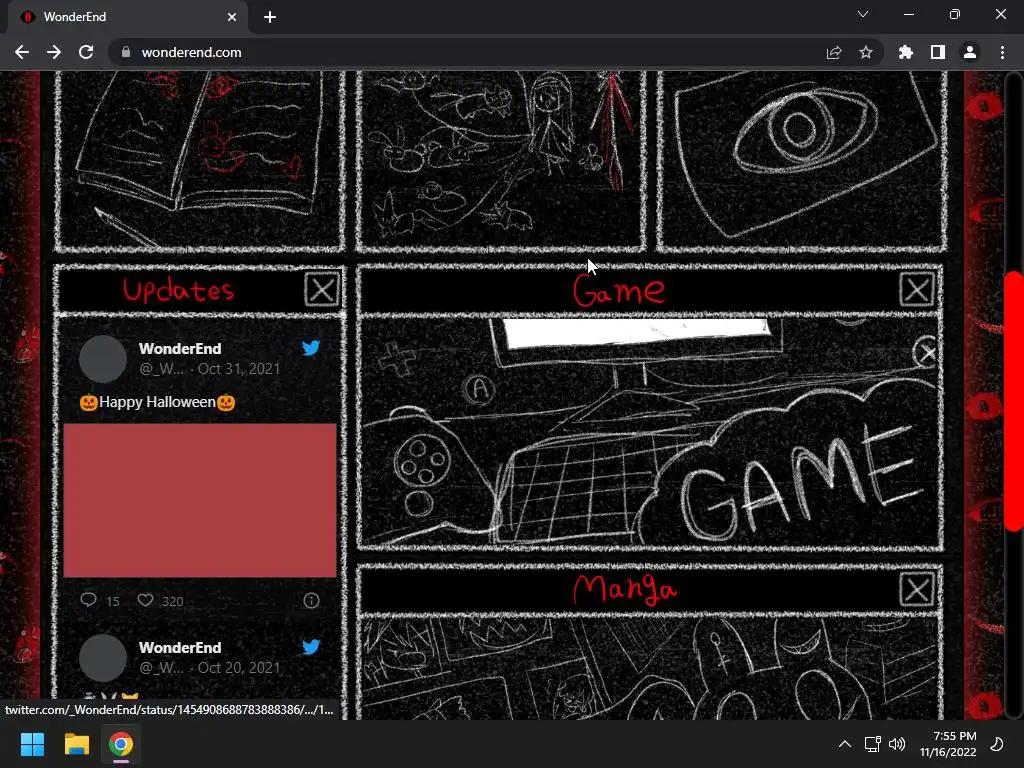
Task: Open the Game sketch image
Action: click(650, 431)
